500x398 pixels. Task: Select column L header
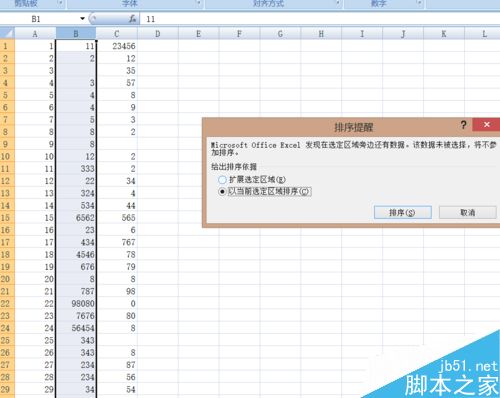pos(482,34)
